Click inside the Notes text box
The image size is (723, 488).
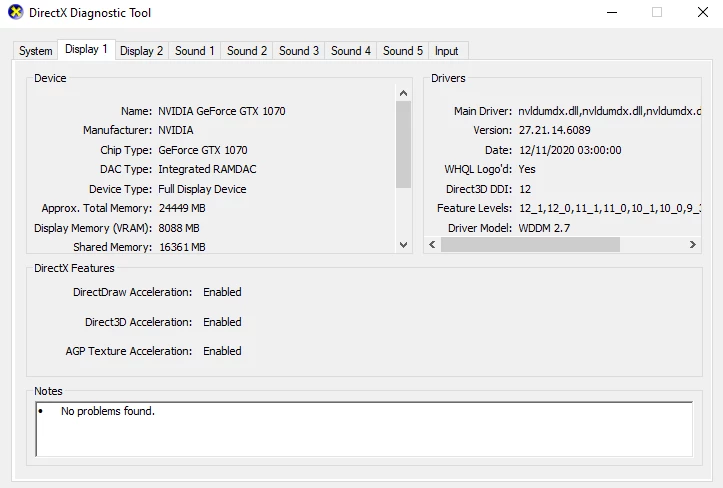(364, 429)
